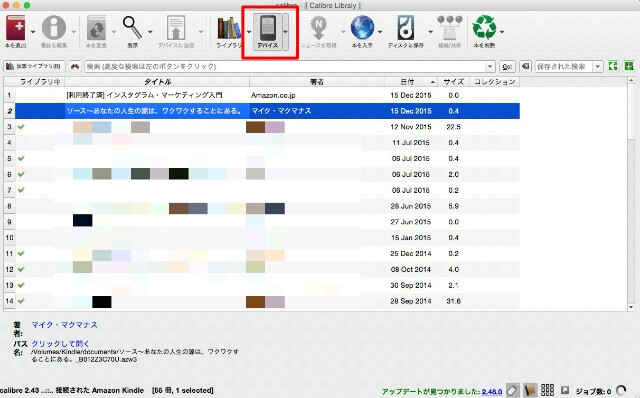
Task: Sort by the サイズ column header
Action: pos(453,82)
